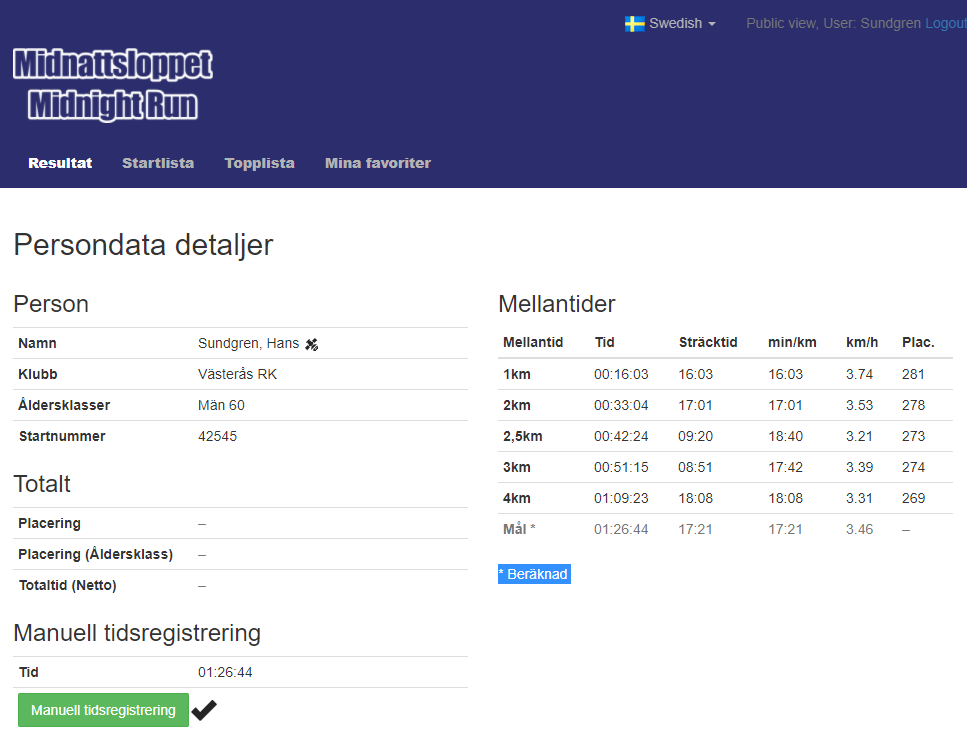Click the km/h value 3.53
The height and width of the screenshot is (738, 967).
(860, 405)
